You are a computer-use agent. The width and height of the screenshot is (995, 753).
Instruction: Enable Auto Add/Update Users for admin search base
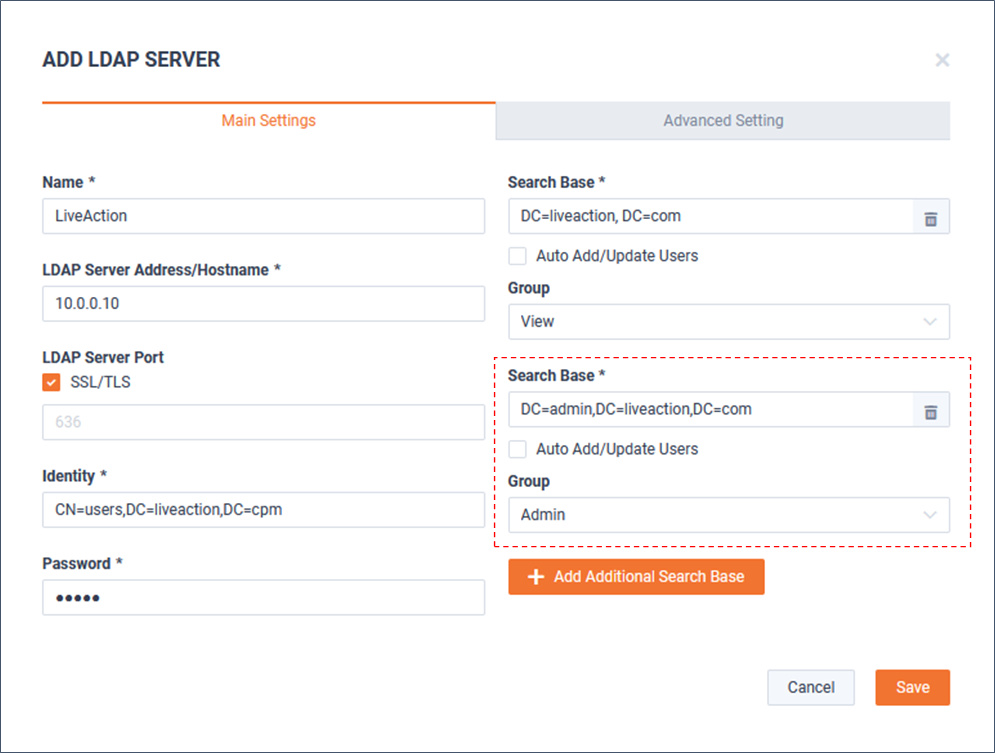tap(518, 449)
